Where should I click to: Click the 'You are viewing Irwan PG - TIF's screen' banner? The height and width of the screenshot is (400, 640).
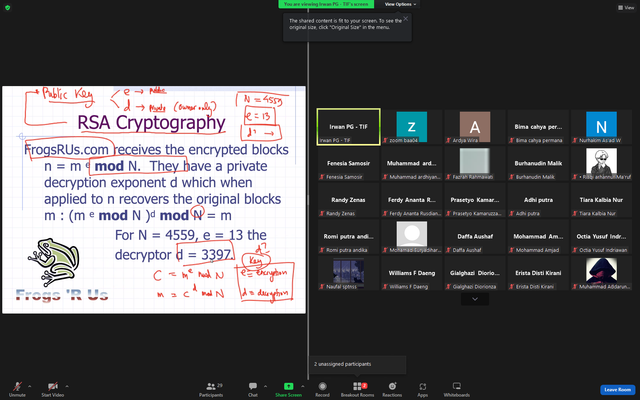326,4
